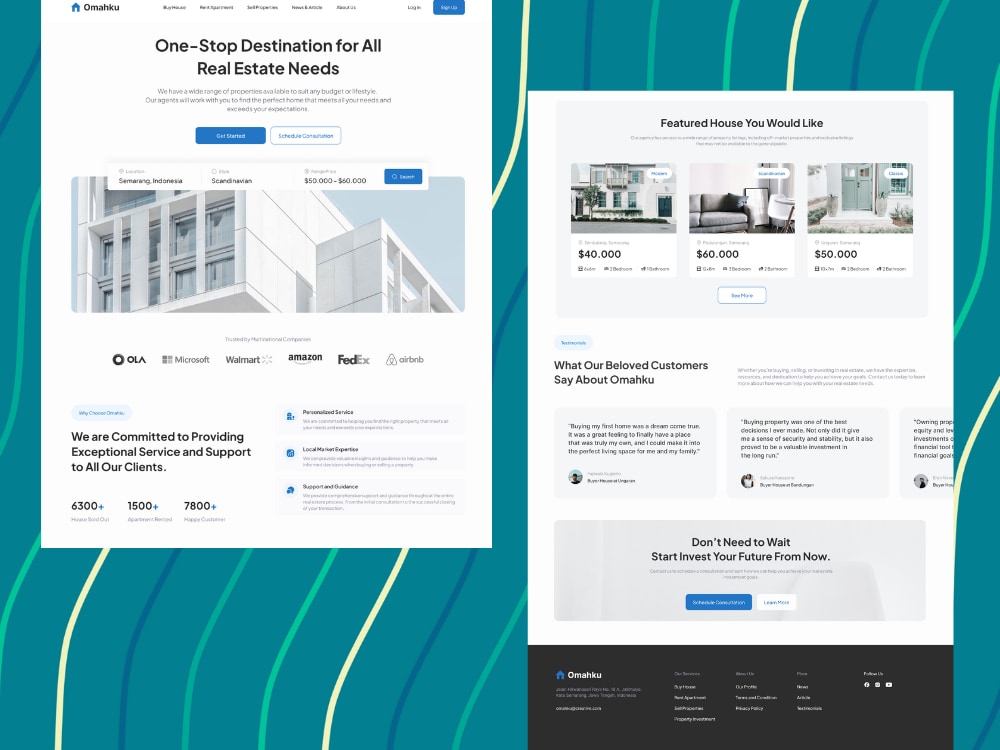Click the Walmart company logo

249,360
